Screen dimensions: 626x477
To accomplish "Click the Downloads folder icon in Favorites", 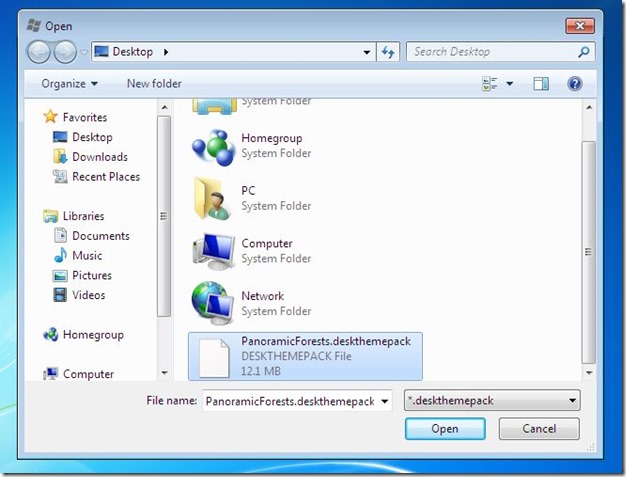I will [60, 156].
